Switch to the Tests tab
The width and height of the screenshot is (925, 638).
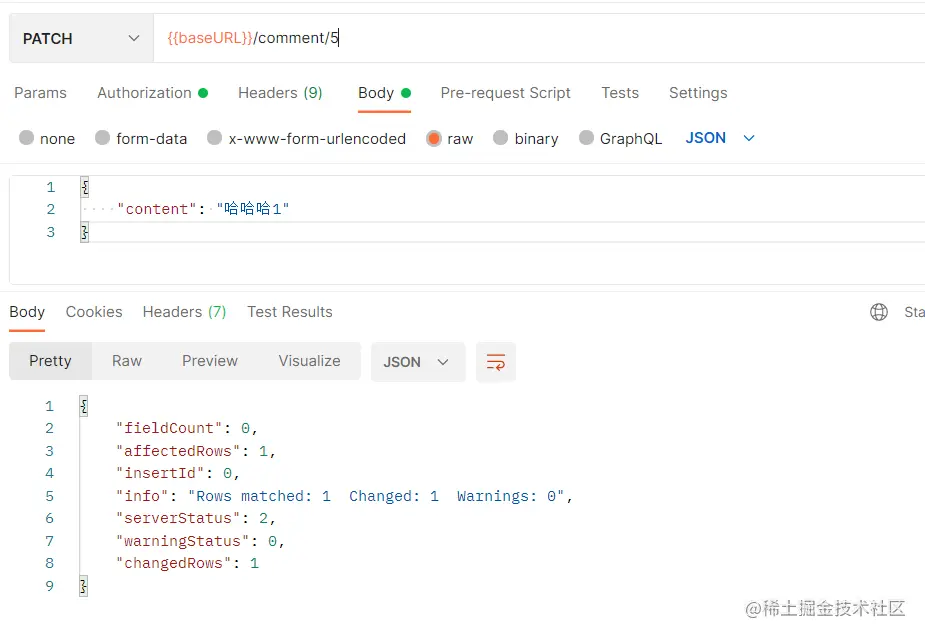(620, 93)
